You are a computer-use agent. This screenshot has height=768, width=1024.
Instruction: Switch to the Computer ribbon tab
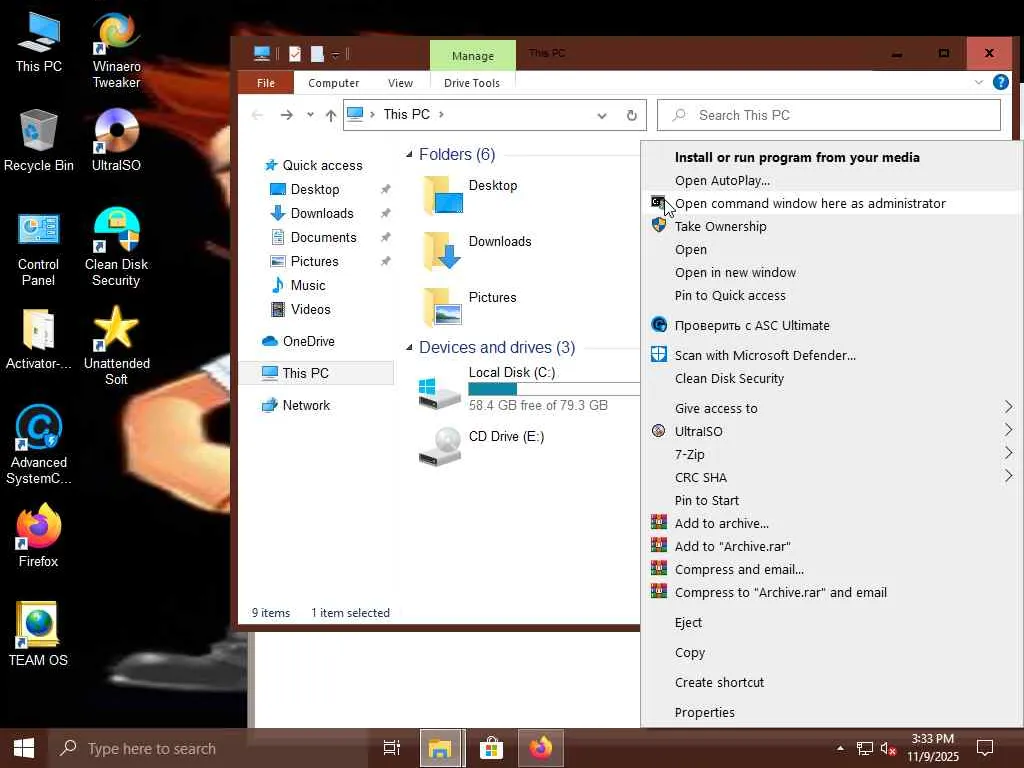[x=333, y=83]
